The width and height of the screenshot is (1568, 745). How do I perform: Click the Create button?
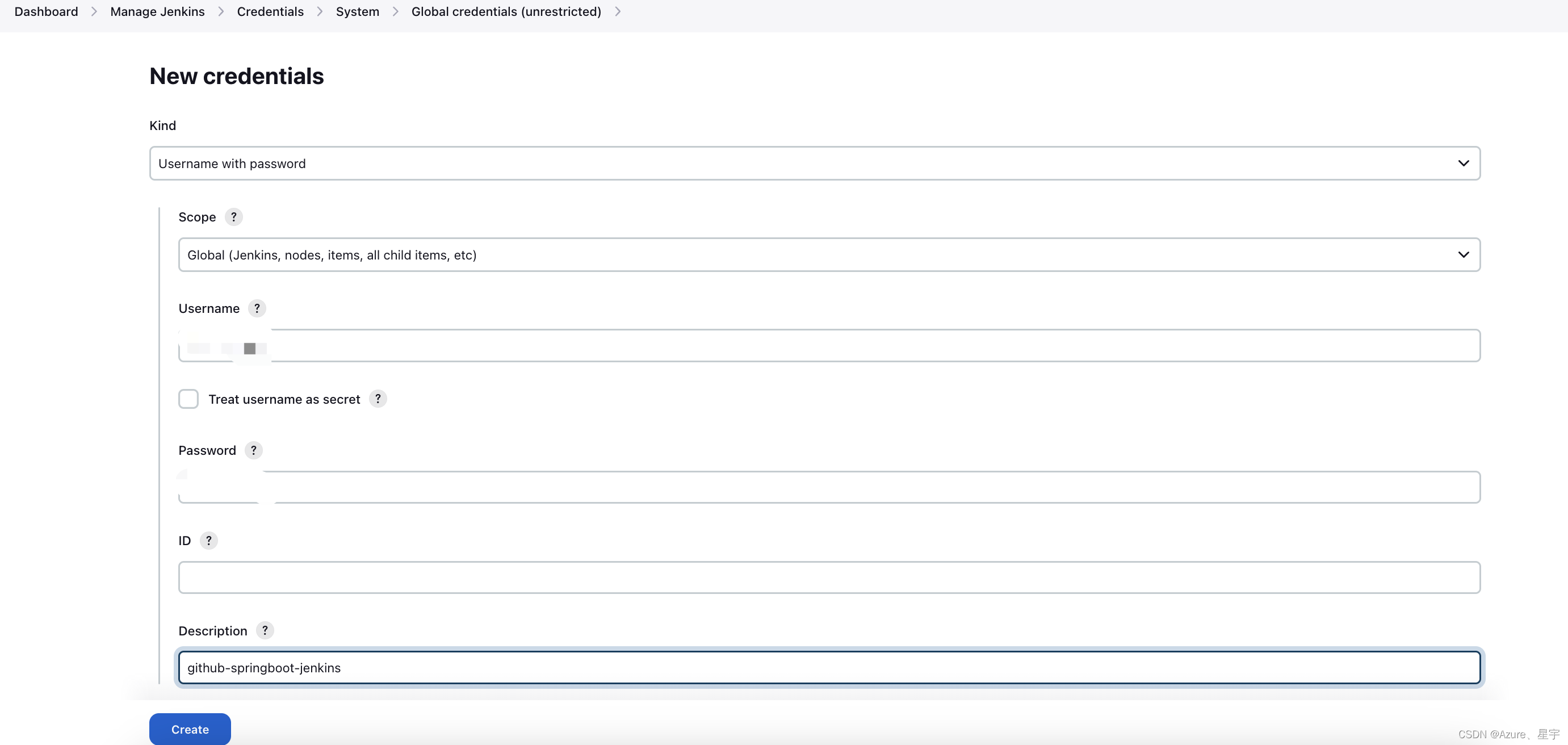tap(190, 729)
